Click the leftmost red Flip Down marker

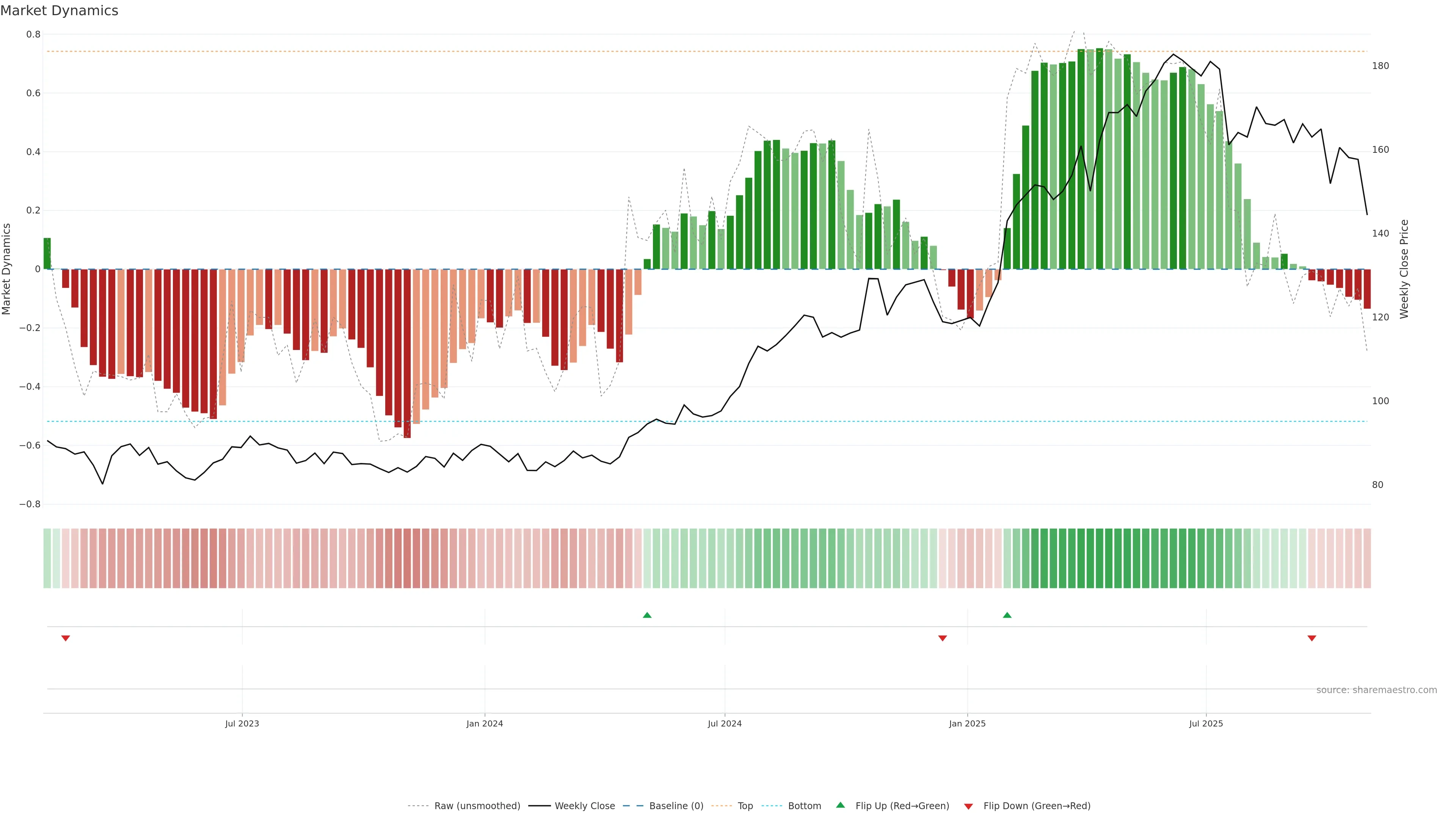[x=66, y=638]
